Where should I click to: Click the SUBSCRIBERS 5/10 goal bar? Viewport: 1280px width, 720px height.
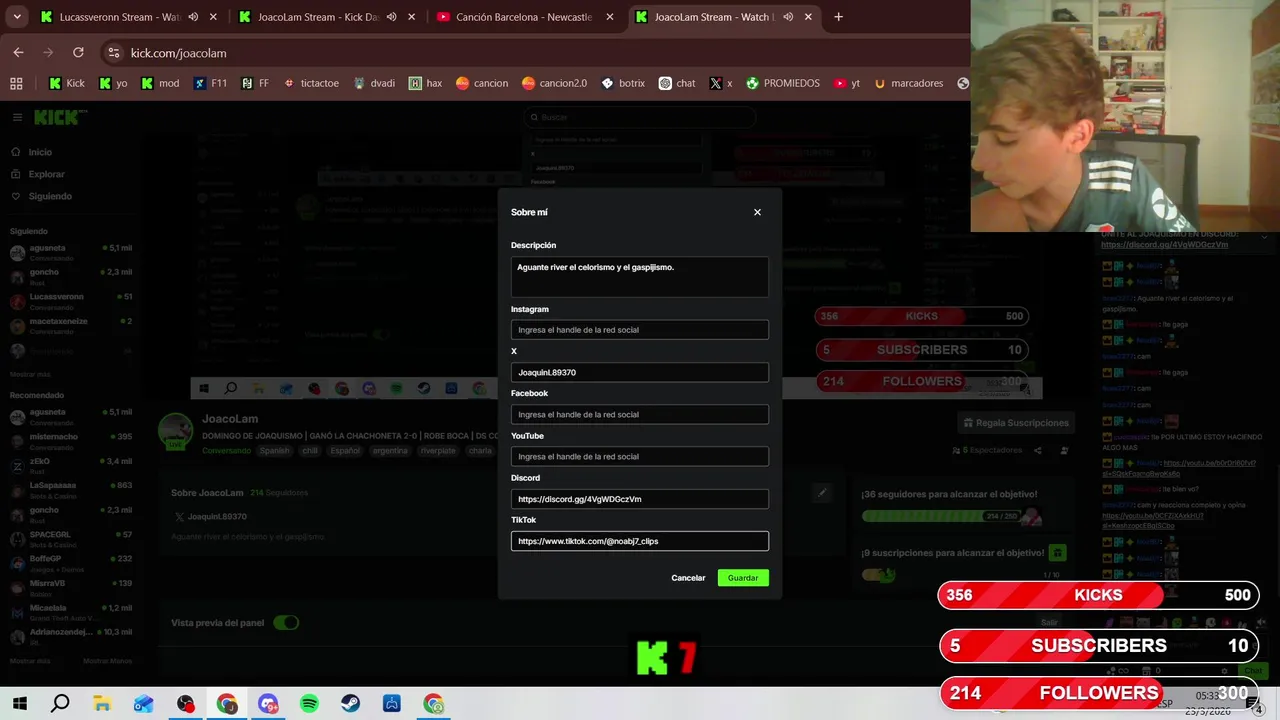pyautogui.click(x=1098, y=646)
